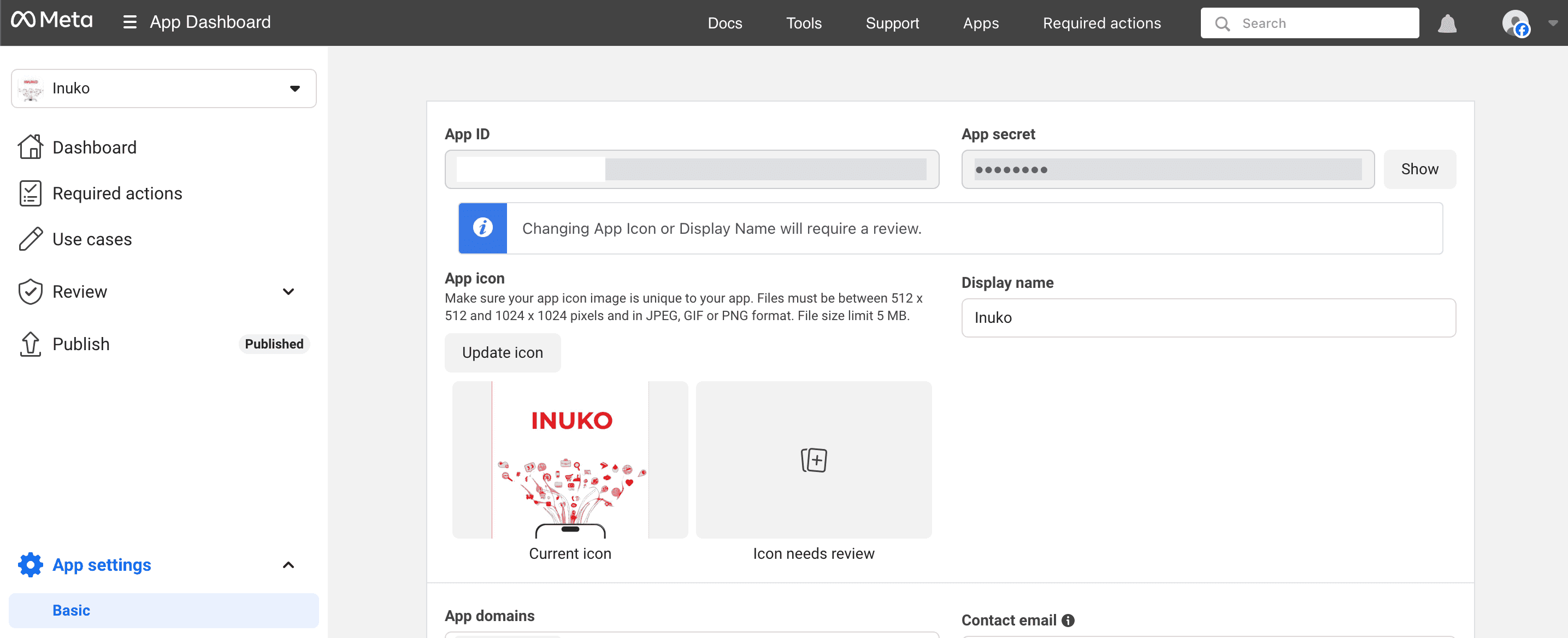Edit the Display name field Inuko
Image resolution: width=1568 pixels, height=638 pixels.
pyautogui.click(x=1209, y=318)
